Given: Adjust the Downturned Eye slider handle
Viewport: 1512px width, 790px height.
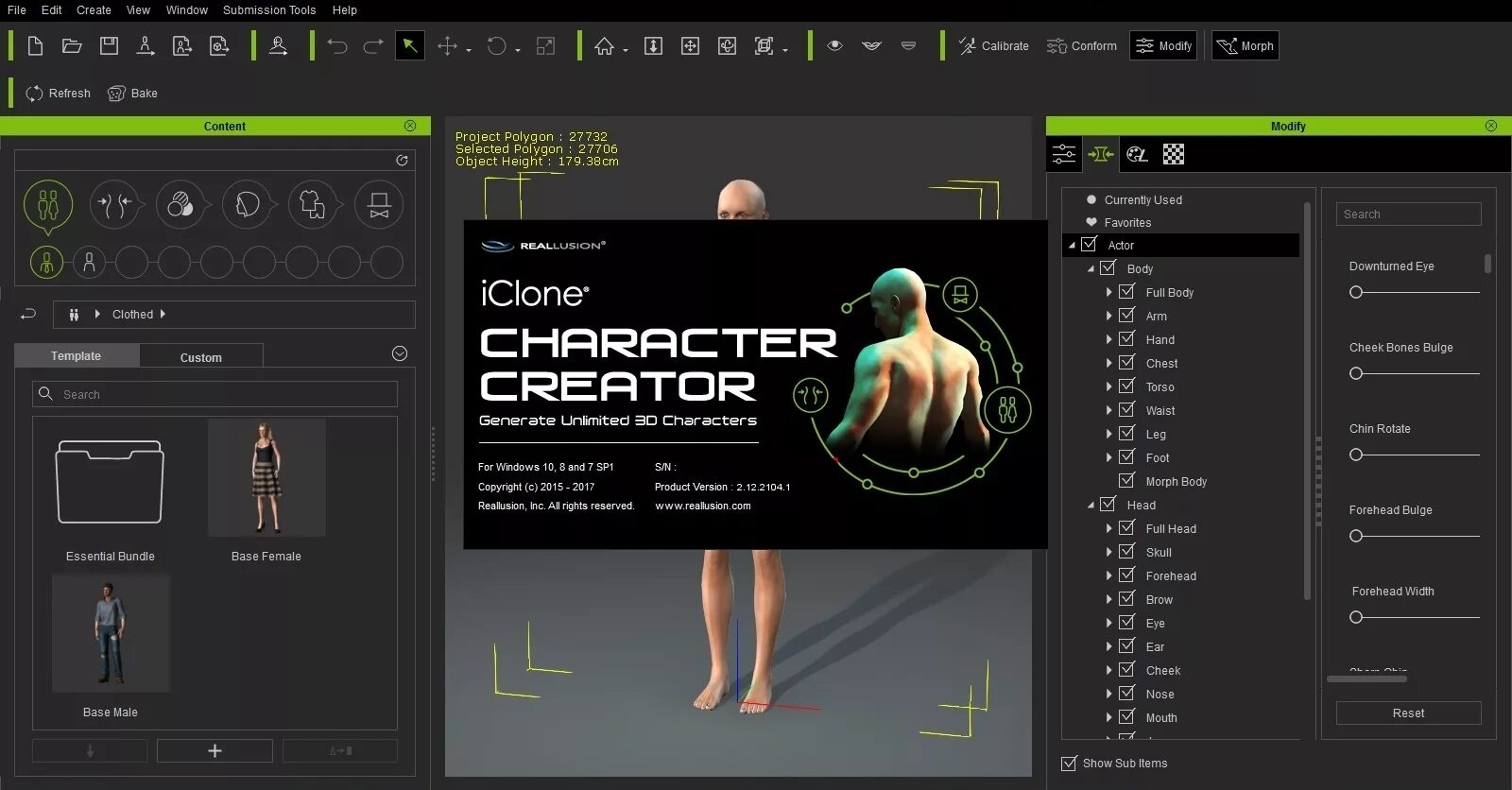Looking at the screenshot, I should click(x=1356, y=292).
